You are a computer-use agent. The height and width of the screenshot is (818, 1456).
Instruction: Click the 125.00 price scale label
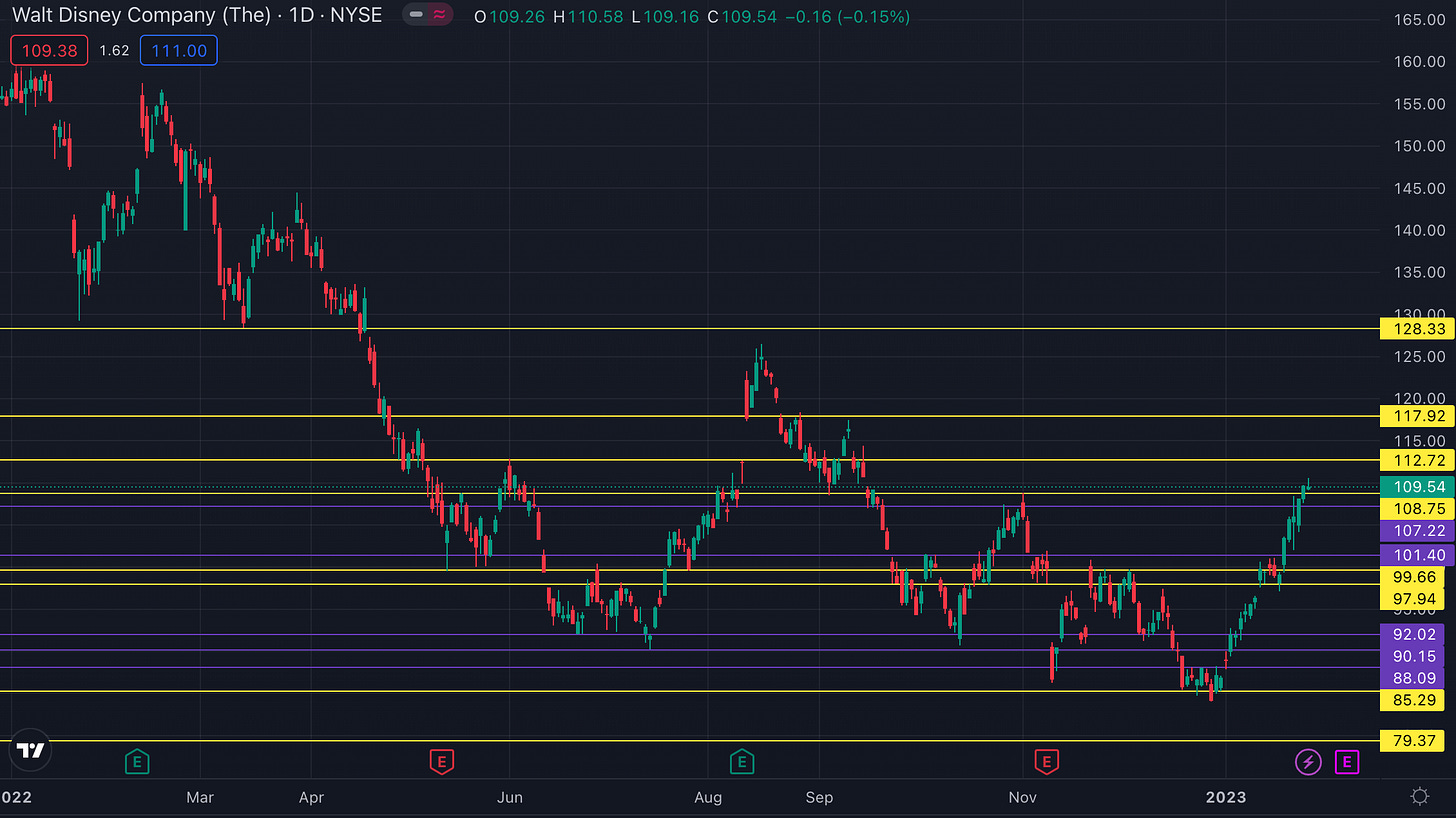(1419, 356)
